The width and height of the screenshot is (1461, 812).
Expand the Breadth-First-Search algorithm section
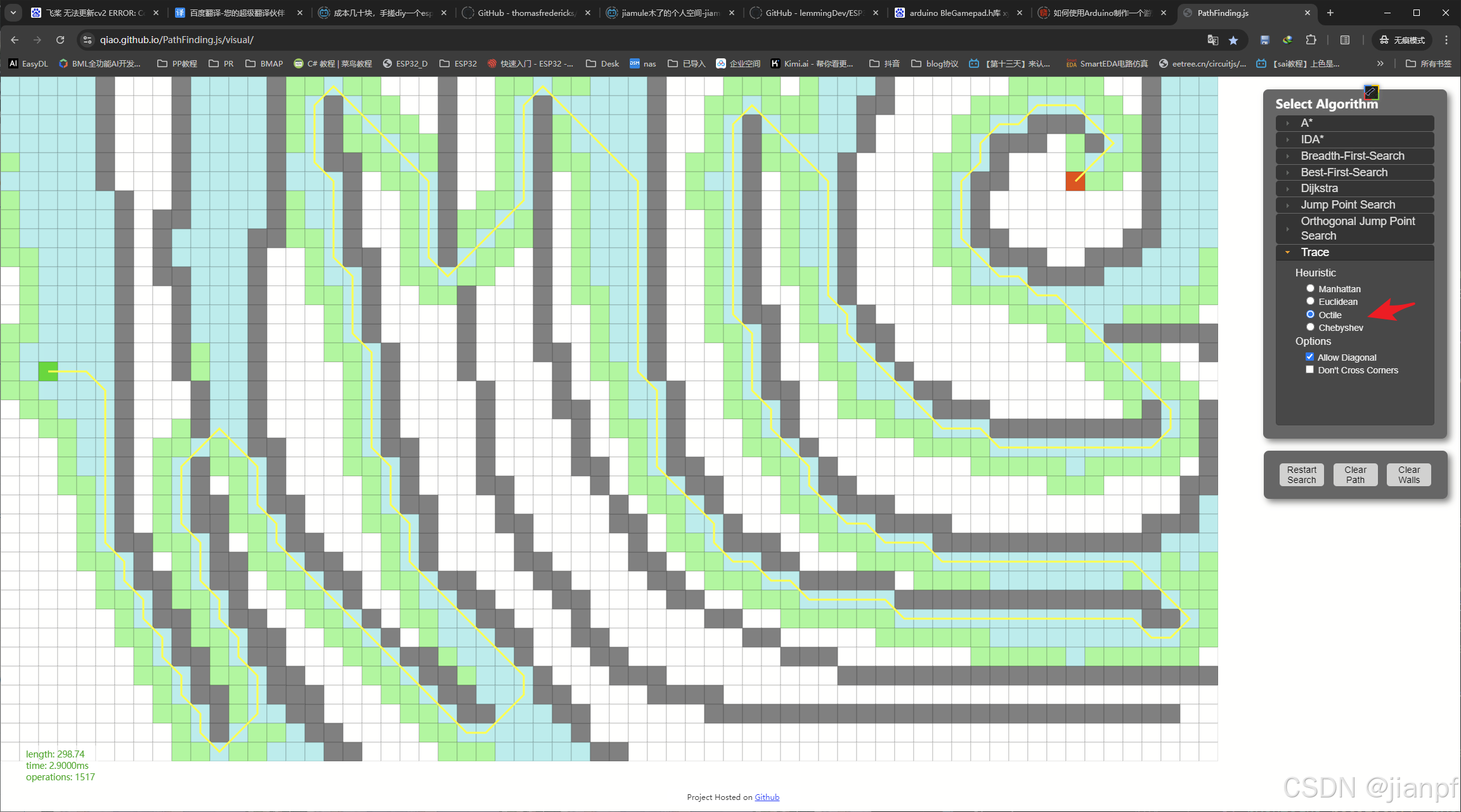coord(1352,156)
